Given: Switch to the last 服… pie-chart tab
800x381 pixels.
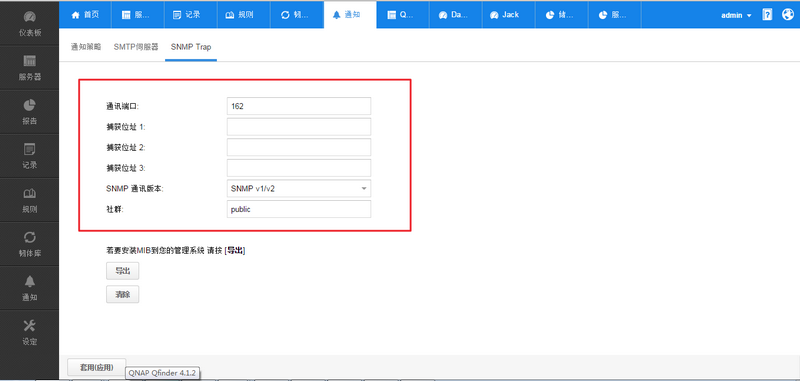Looking at the screenshot, I should (615, 15).
